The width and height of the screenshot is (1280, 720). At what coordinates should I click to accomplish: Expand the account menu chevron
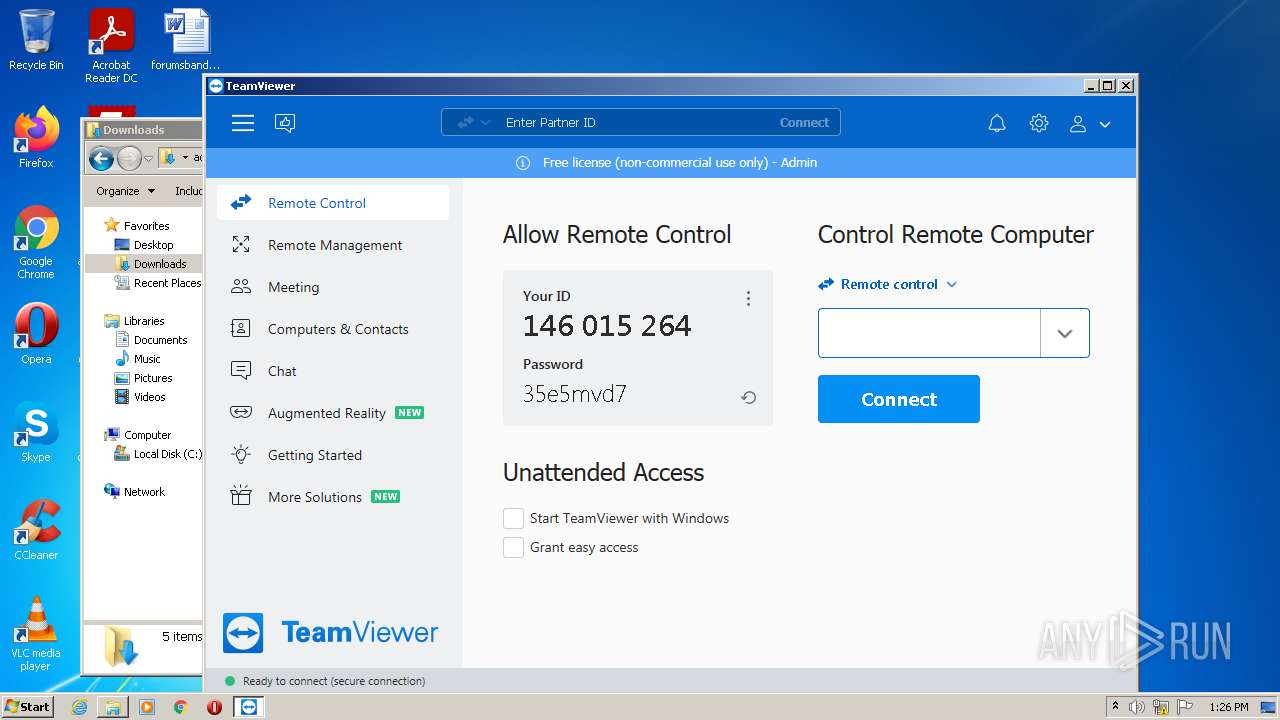1105,125
